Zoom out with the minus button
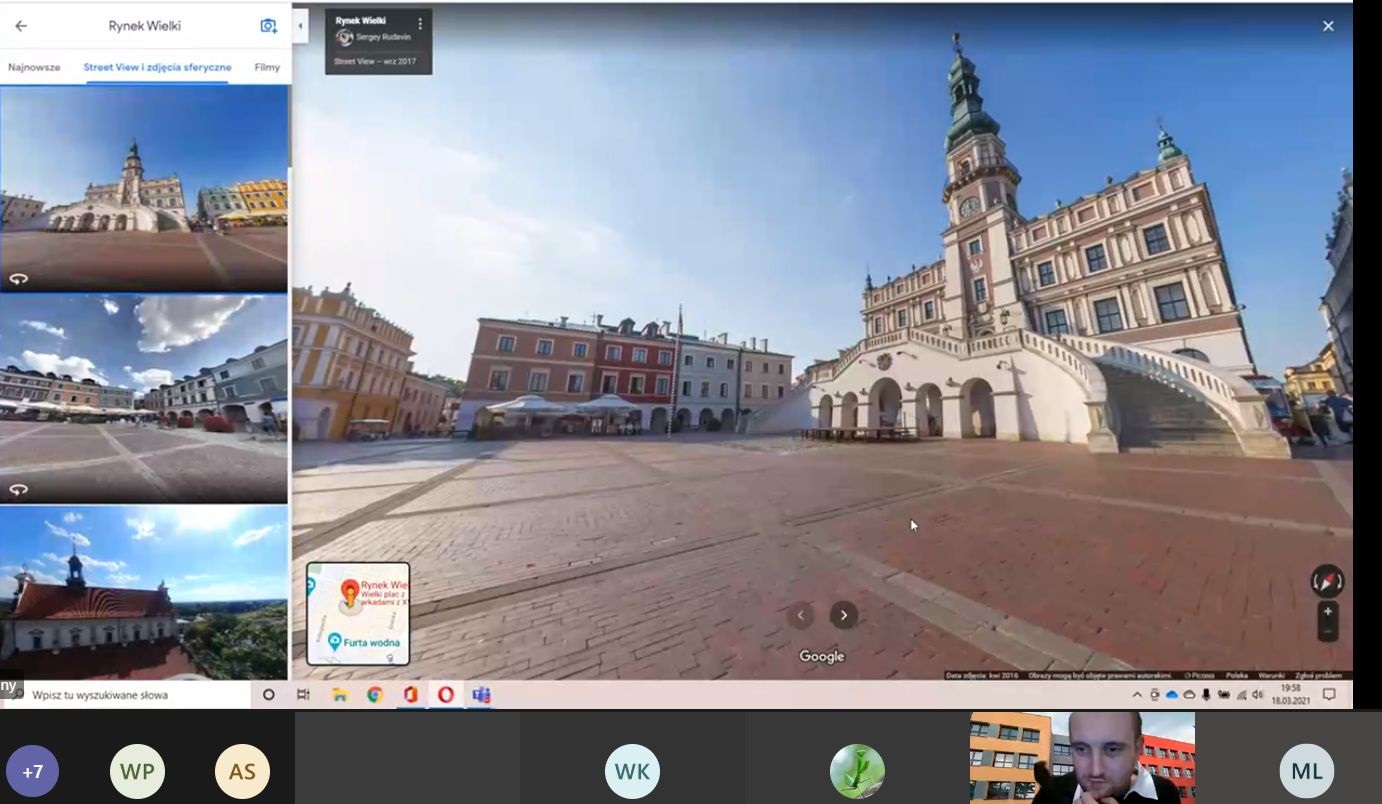The width and height of the screenshot is (1382, 804). (x=1327, y=631)
